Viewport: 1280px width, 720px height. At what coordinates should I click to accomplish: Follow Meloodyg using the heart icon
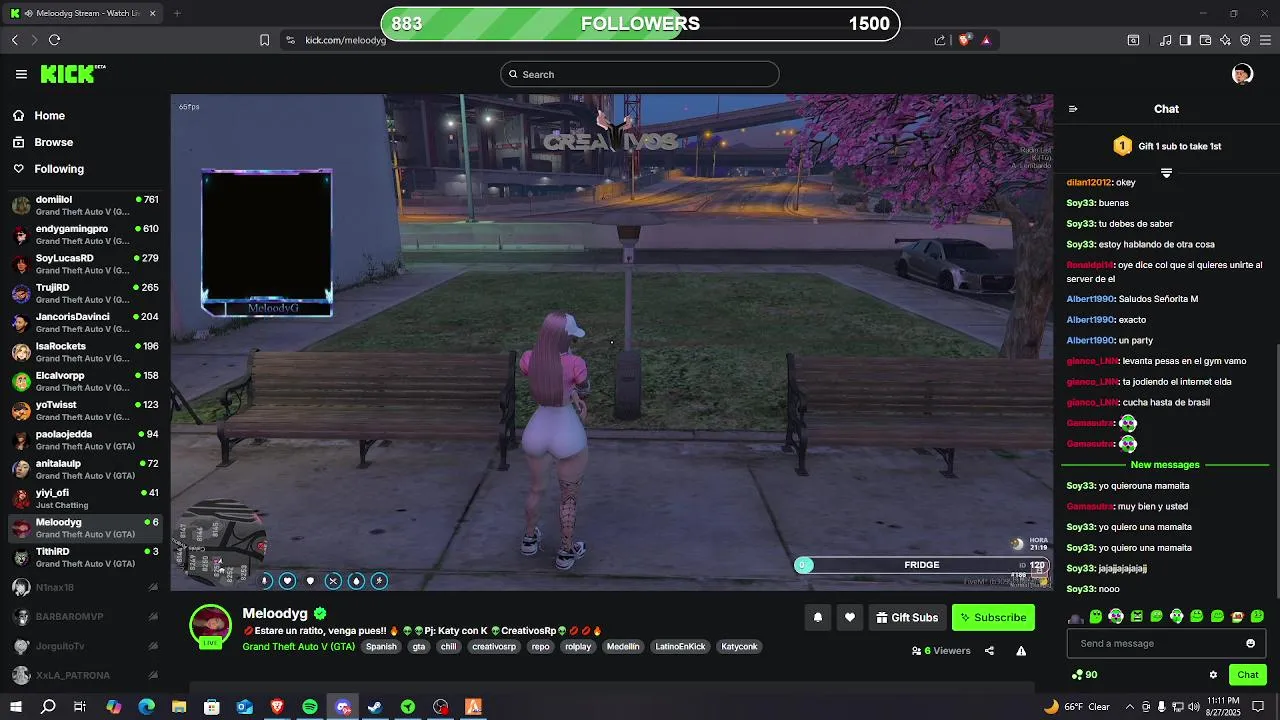tap(850, 618)
